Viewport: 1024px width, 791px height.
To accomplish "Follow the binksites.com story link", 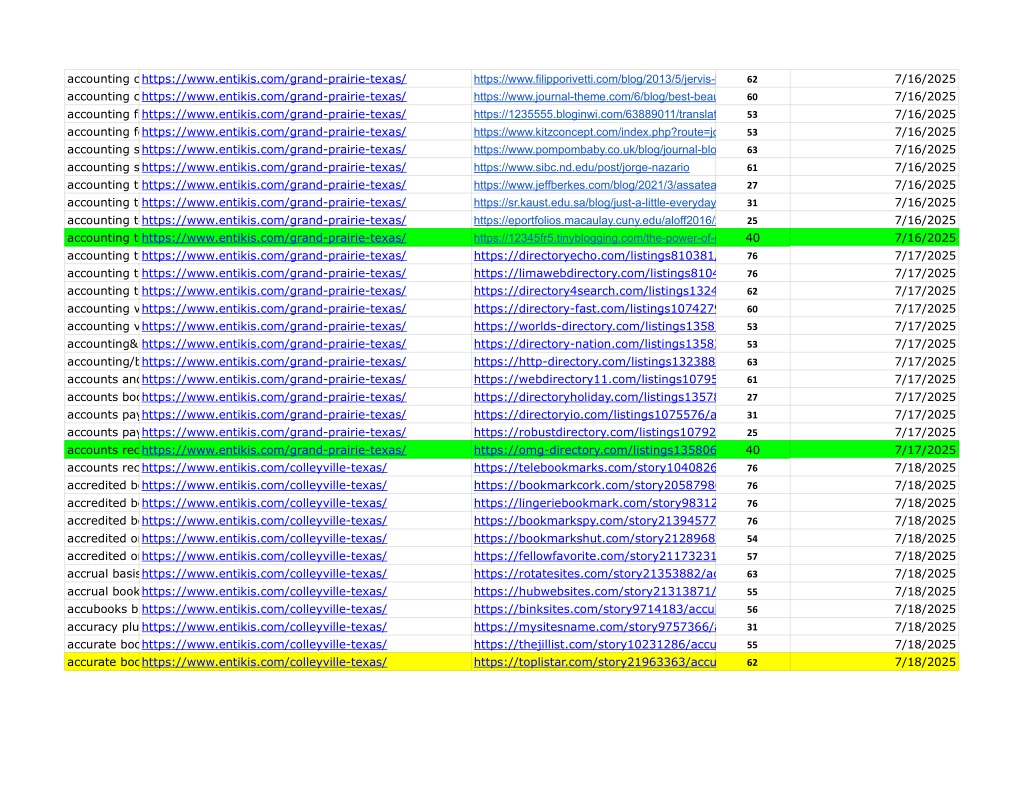I will coord(594,608).
